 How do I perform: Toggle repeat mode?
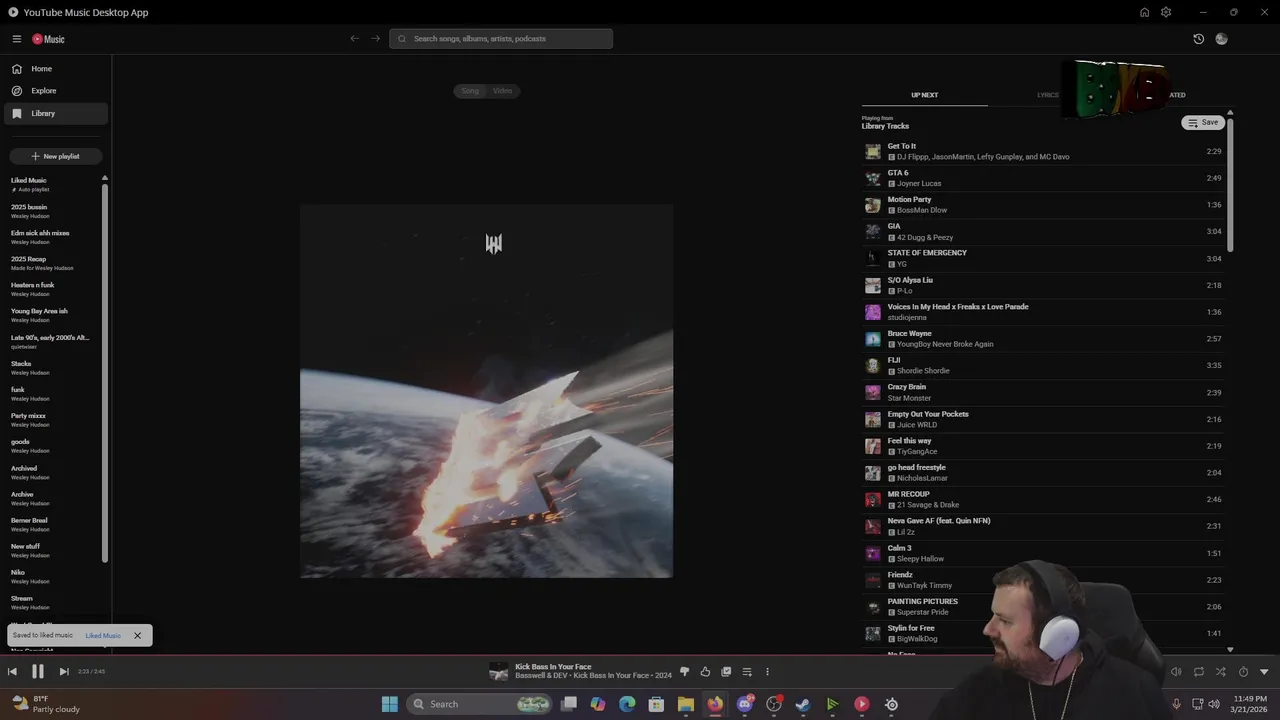point(1198,672)
